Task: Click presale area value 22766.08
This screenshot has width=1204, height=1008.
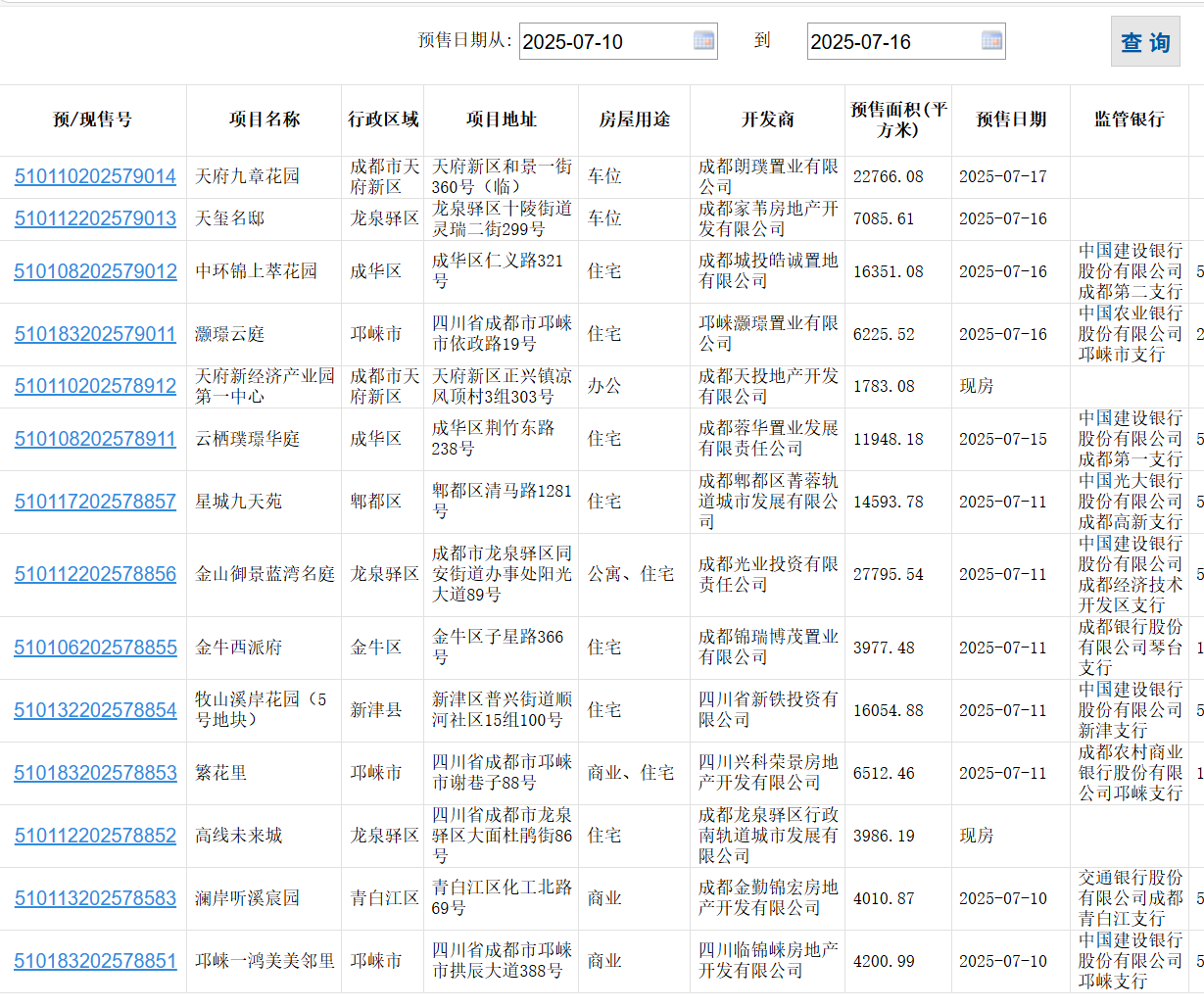Action: click(888, 176)
